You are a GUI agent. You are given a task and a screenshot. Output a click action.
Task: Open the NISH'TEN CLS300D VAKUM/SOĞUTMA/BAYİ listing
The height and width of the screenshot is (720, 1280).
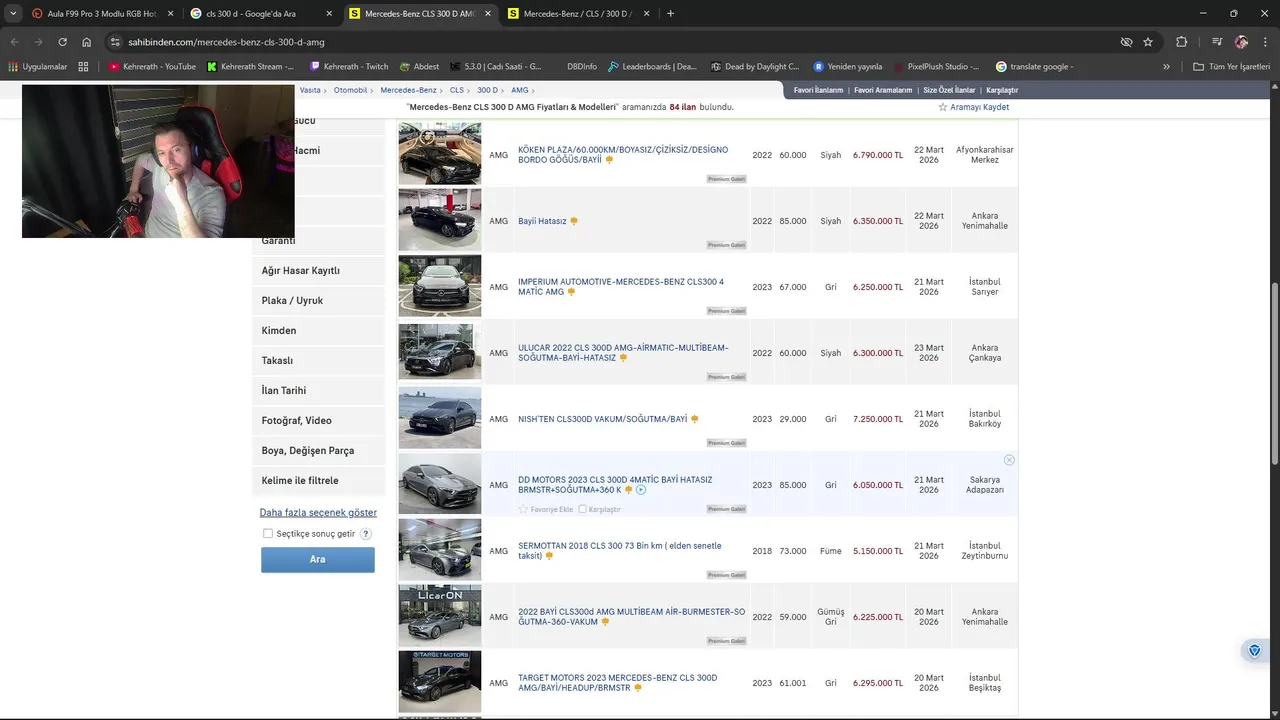tap(602, 419)
